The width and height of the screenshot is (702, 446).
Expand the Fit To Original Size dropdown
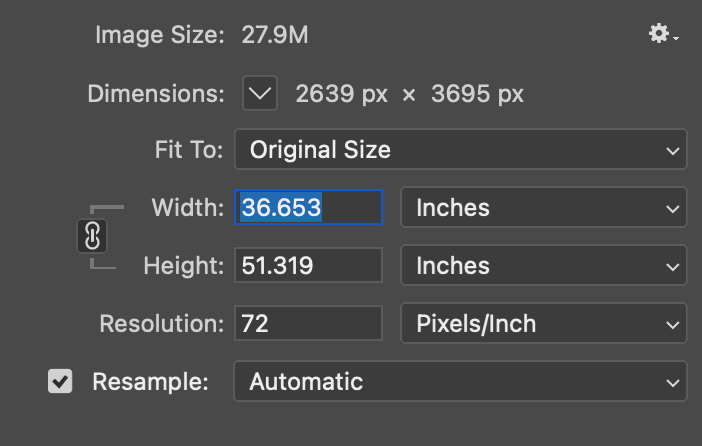point(460,151)
